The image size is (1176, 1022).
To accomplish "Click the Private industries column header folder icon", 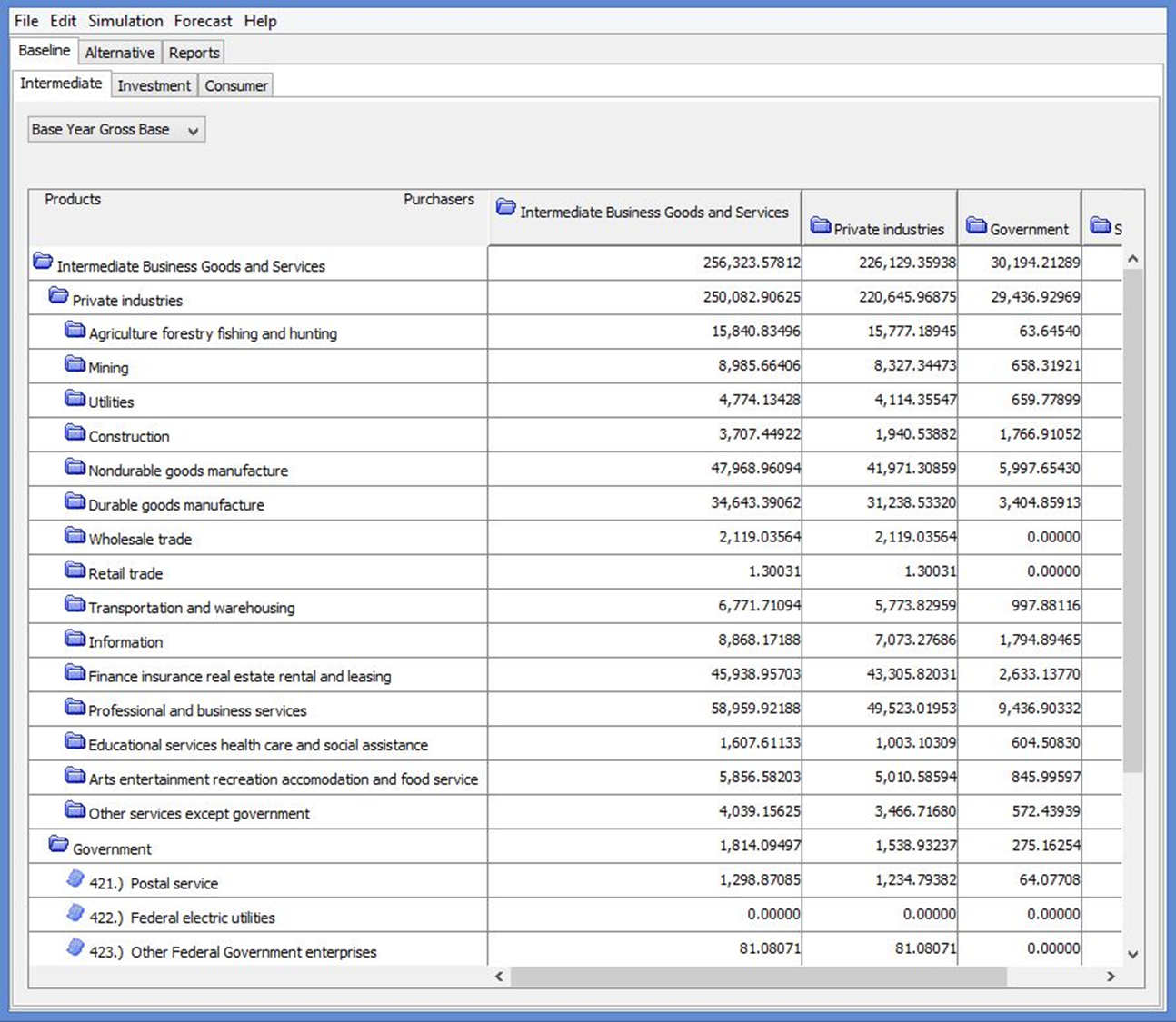I will [821, 224].
